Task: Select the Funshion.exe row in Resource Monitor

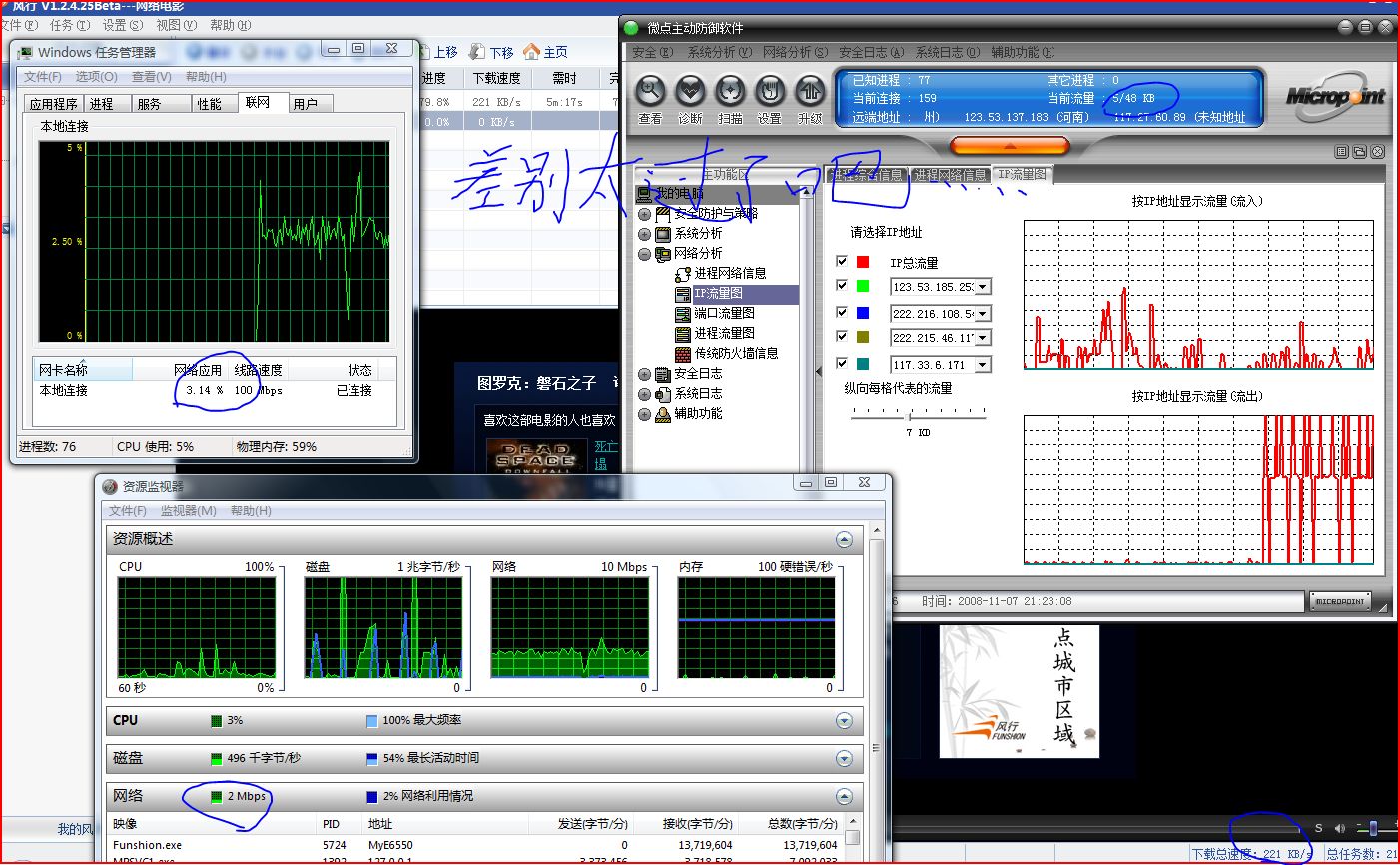Action: pos(475,845)
